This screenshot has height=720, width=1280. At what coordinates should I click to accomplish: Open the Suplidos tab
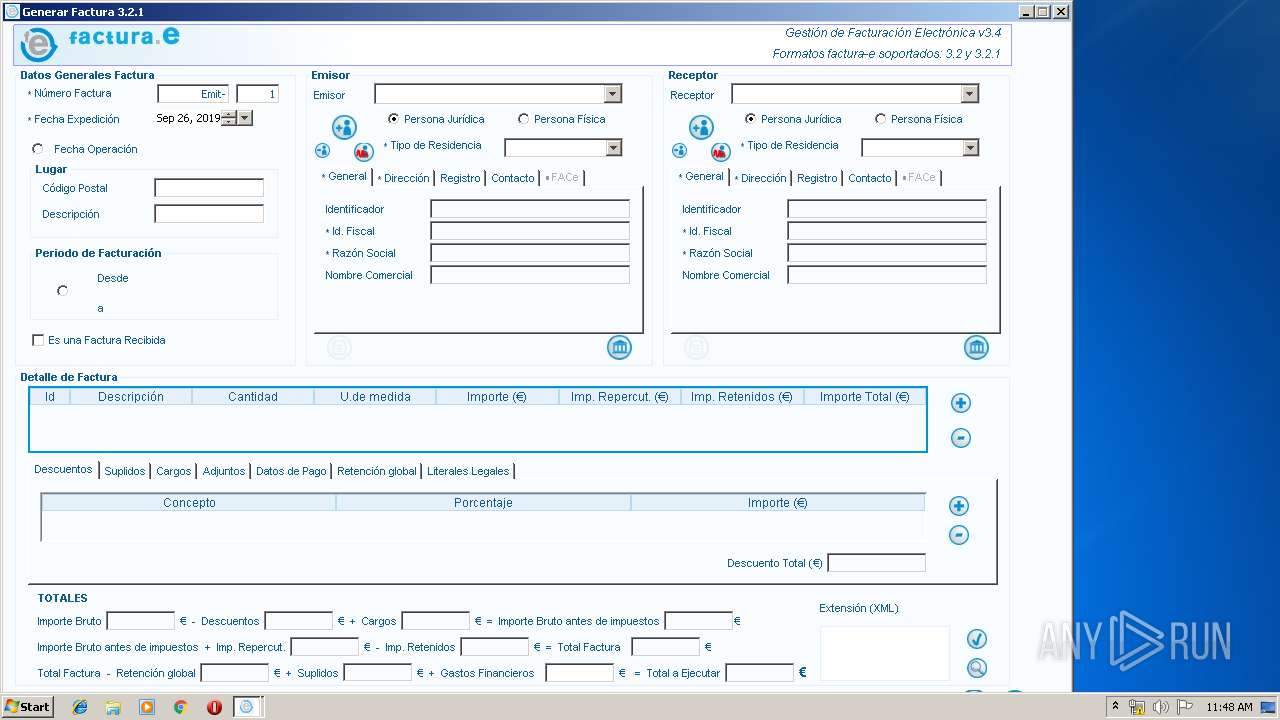(x=125, y=471)
